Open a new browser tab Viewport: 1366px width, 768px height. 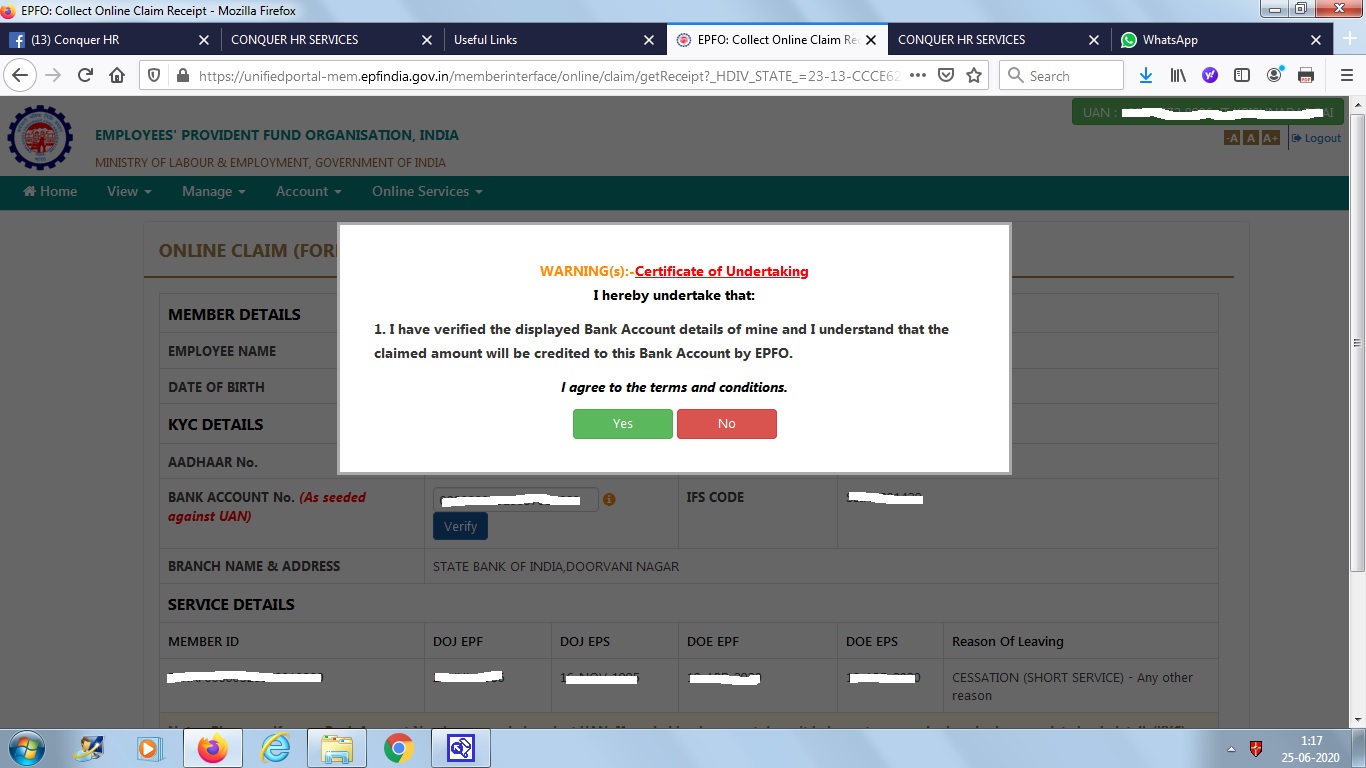[x=1348, y=40]
